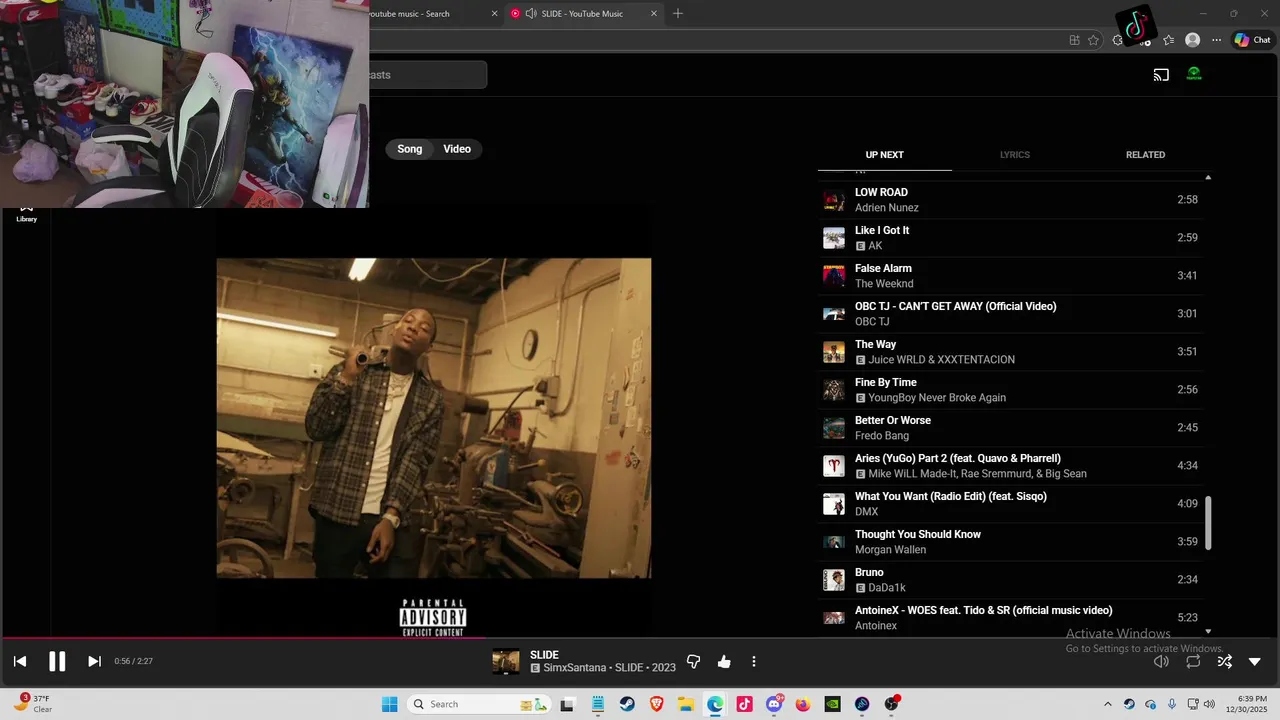Switch player to Song mode
The image size is (1280, 720).
(x=410, y=149)
